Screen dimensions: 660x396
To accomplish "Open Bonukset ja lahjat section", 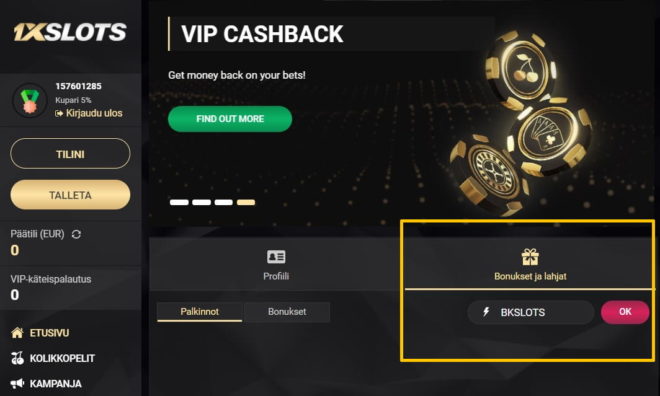I will (530, 264).
